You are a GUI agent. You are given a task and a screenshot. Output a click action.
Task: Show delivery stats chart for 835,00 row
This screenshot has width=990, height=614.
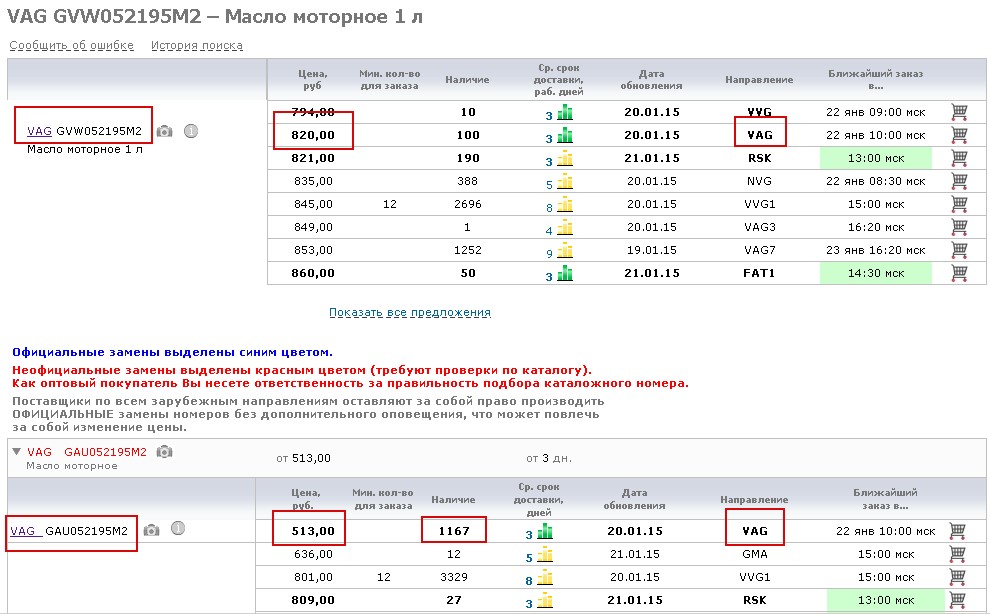pos(565,182)
